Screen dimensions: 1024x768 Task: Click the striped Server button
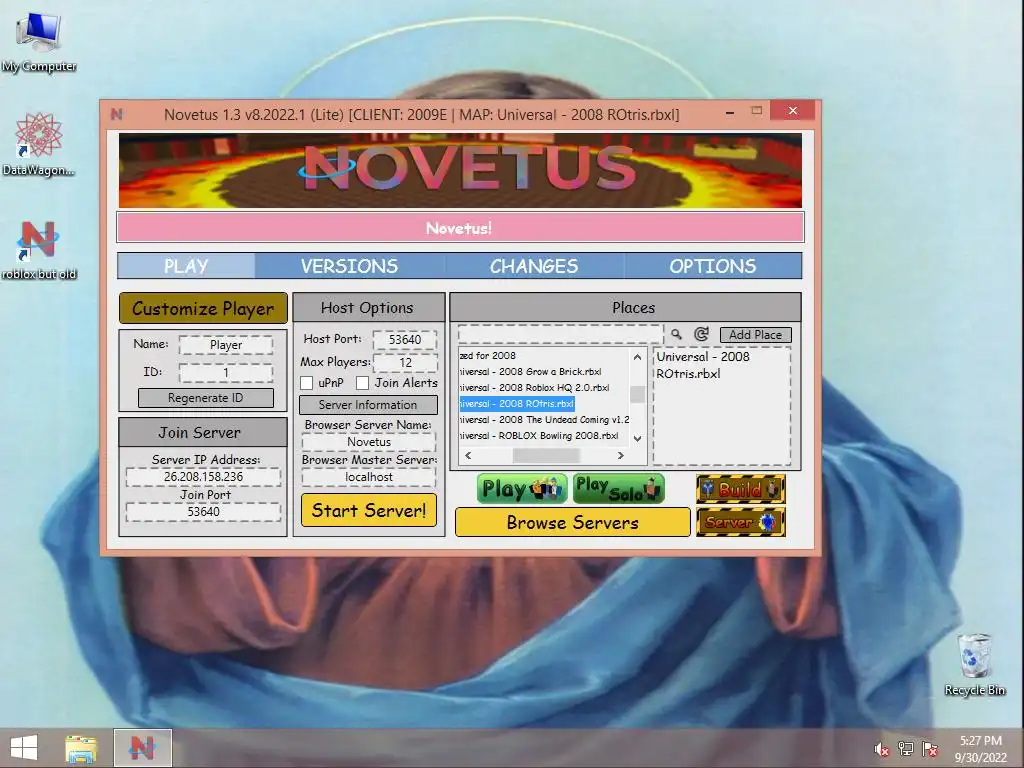(741, 522)
